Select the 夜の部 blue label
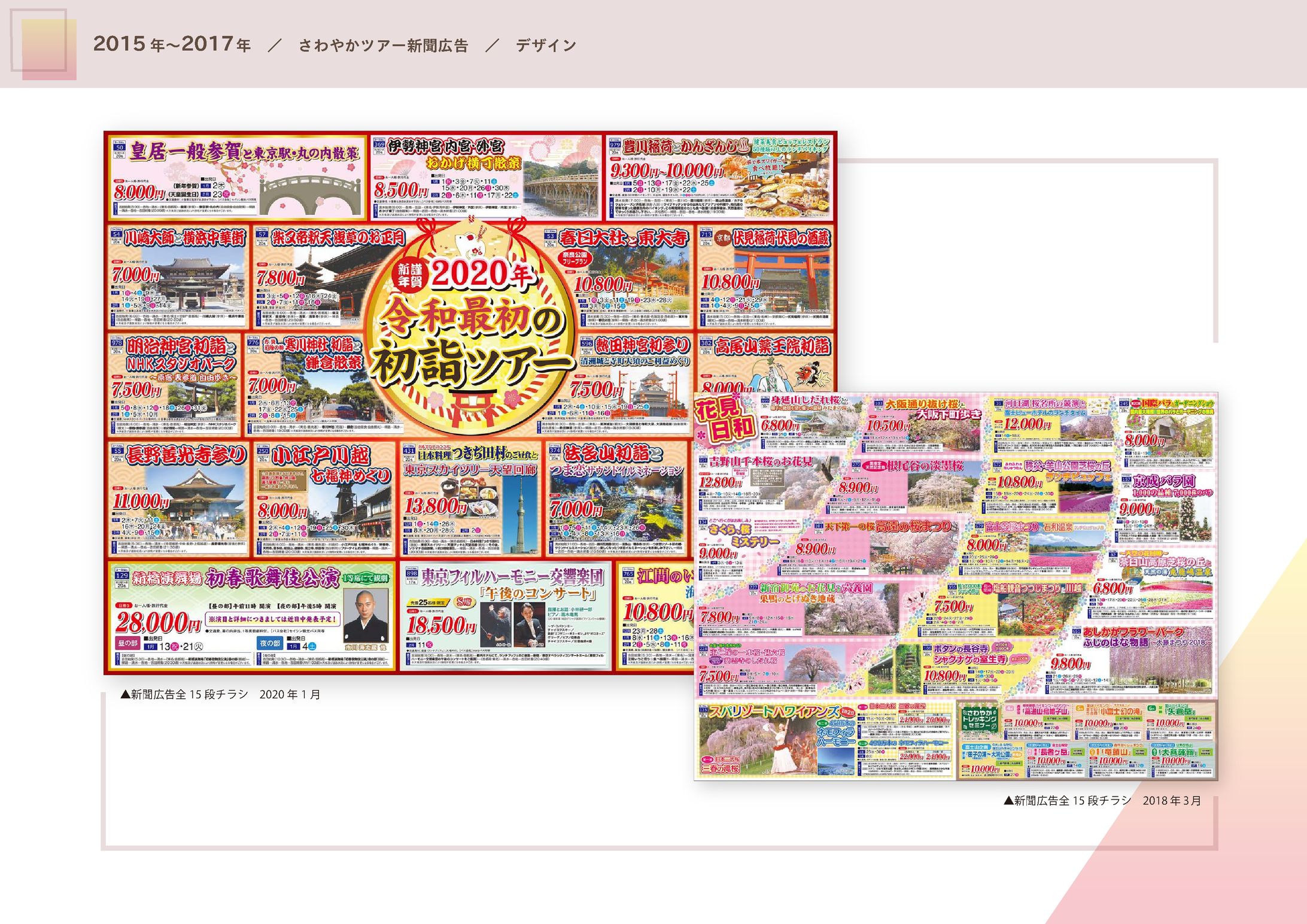This screenshot has width=1307, height=924. [x=270, y=643]
